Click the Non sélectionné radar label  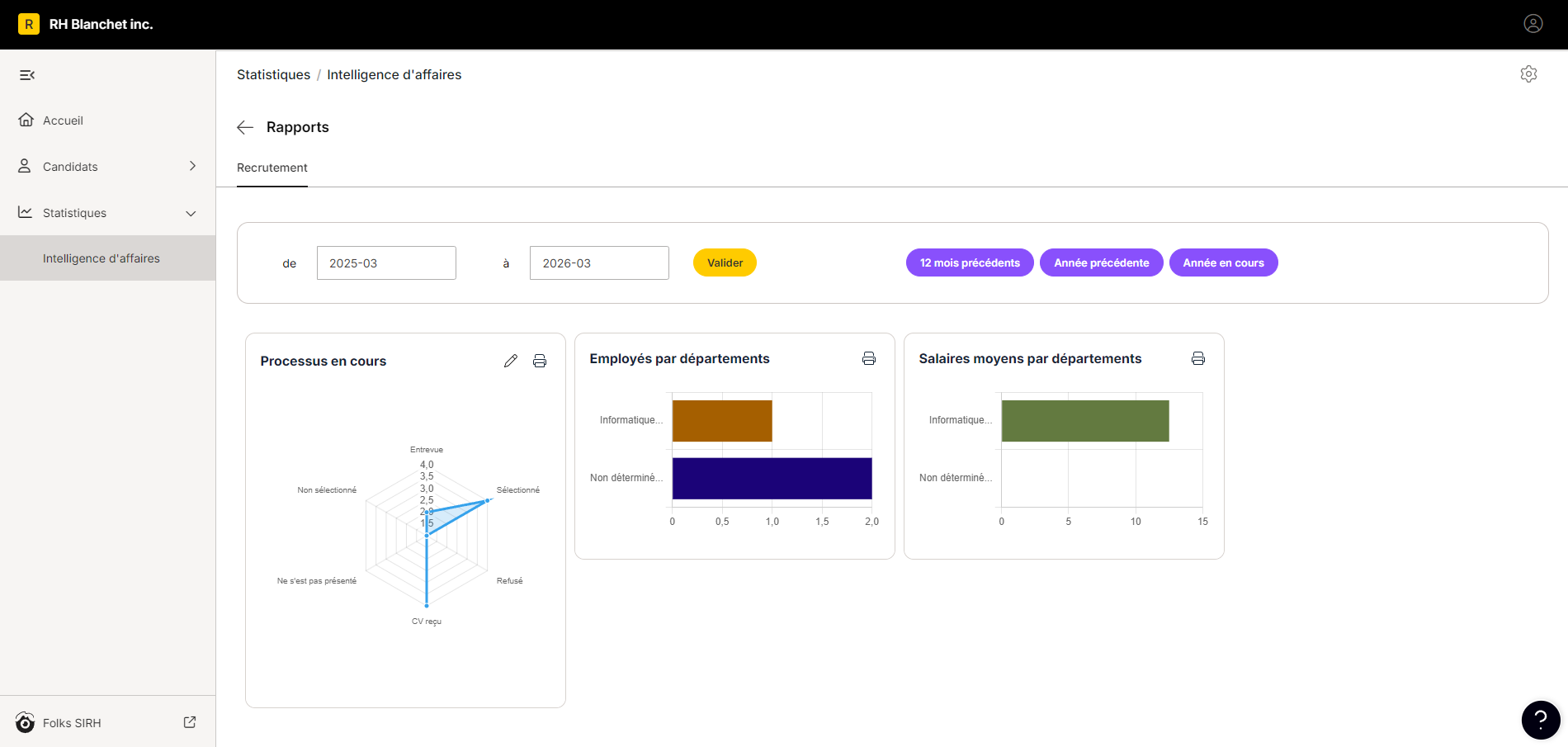coord(327,490)
